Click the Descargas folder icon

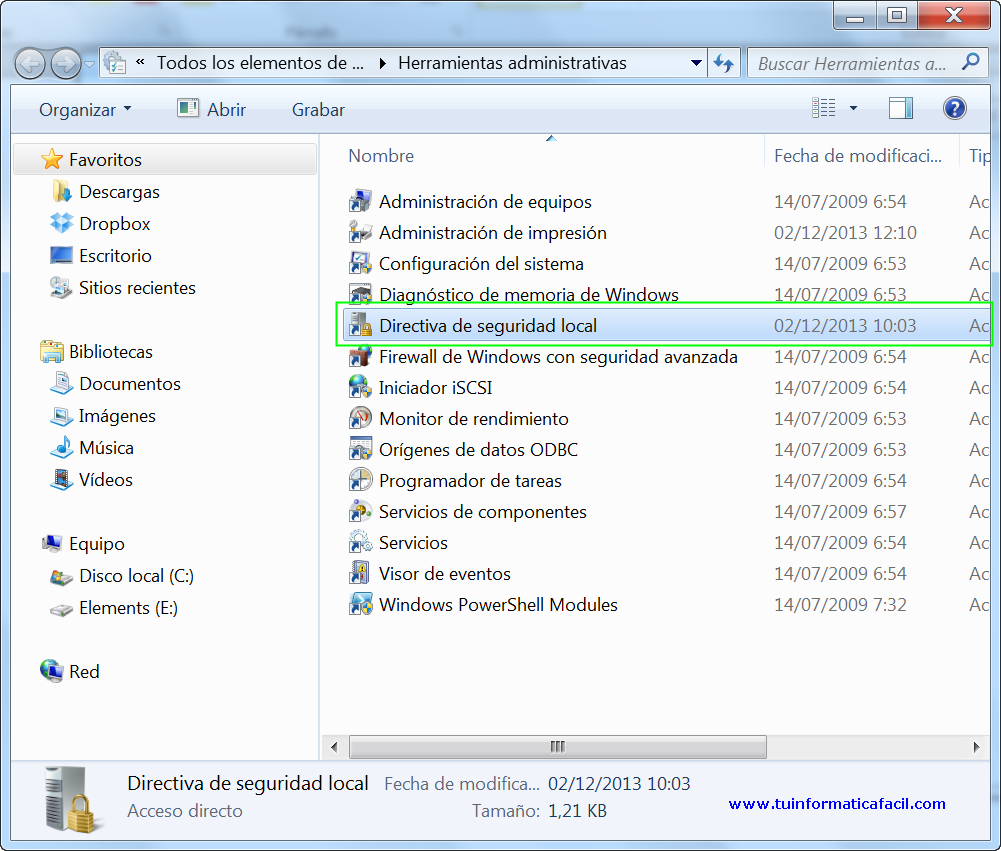coord(62,192)
